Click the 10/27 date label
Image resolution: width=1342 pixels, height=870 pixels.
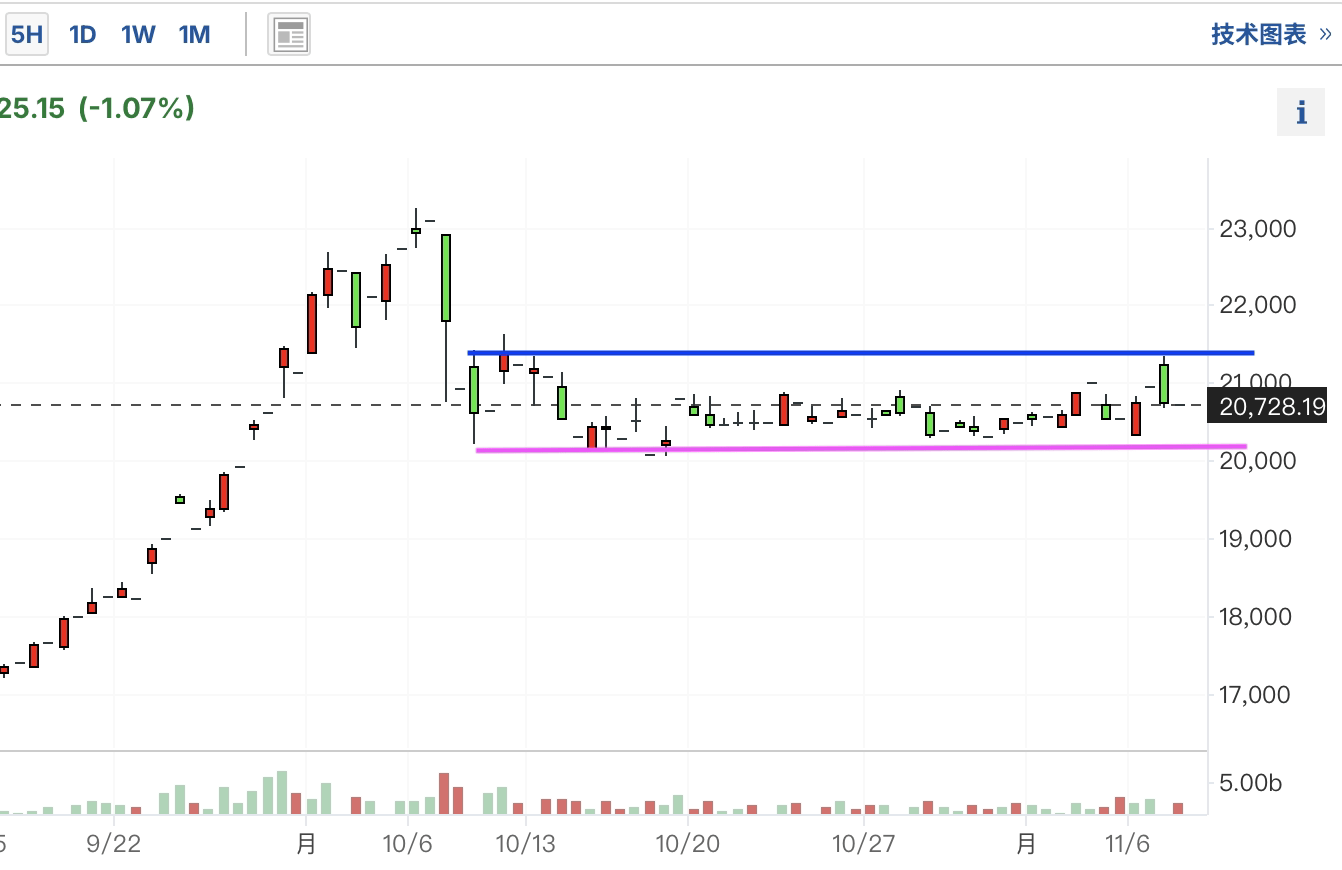point(862,844)
